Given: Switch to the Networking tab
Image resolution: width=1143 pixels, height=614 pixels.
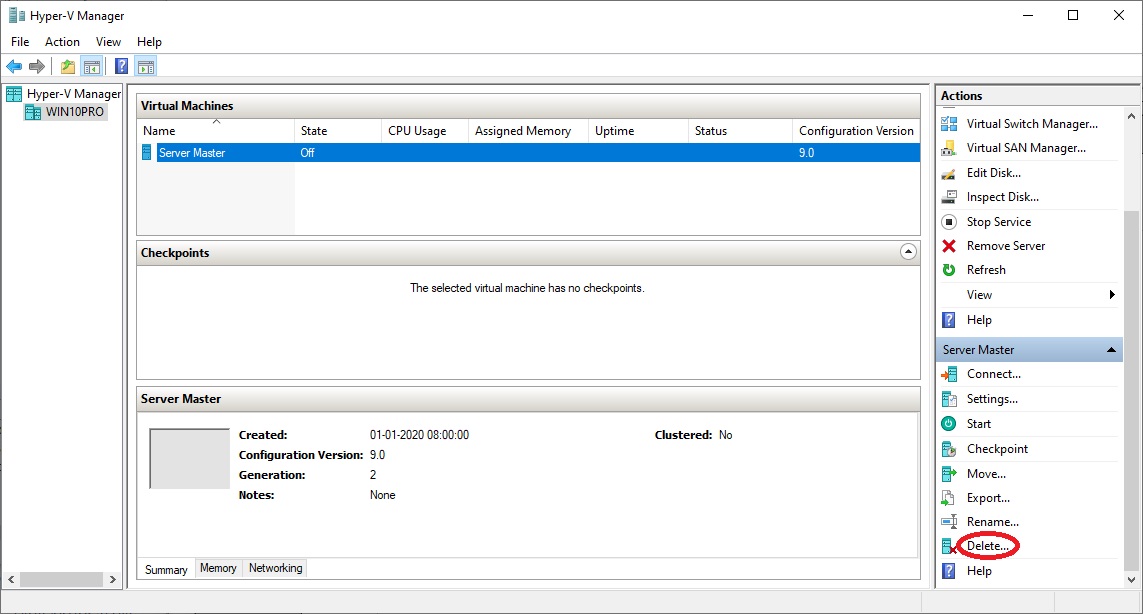Looking at the screenshot, I should (x=276, y=568).
